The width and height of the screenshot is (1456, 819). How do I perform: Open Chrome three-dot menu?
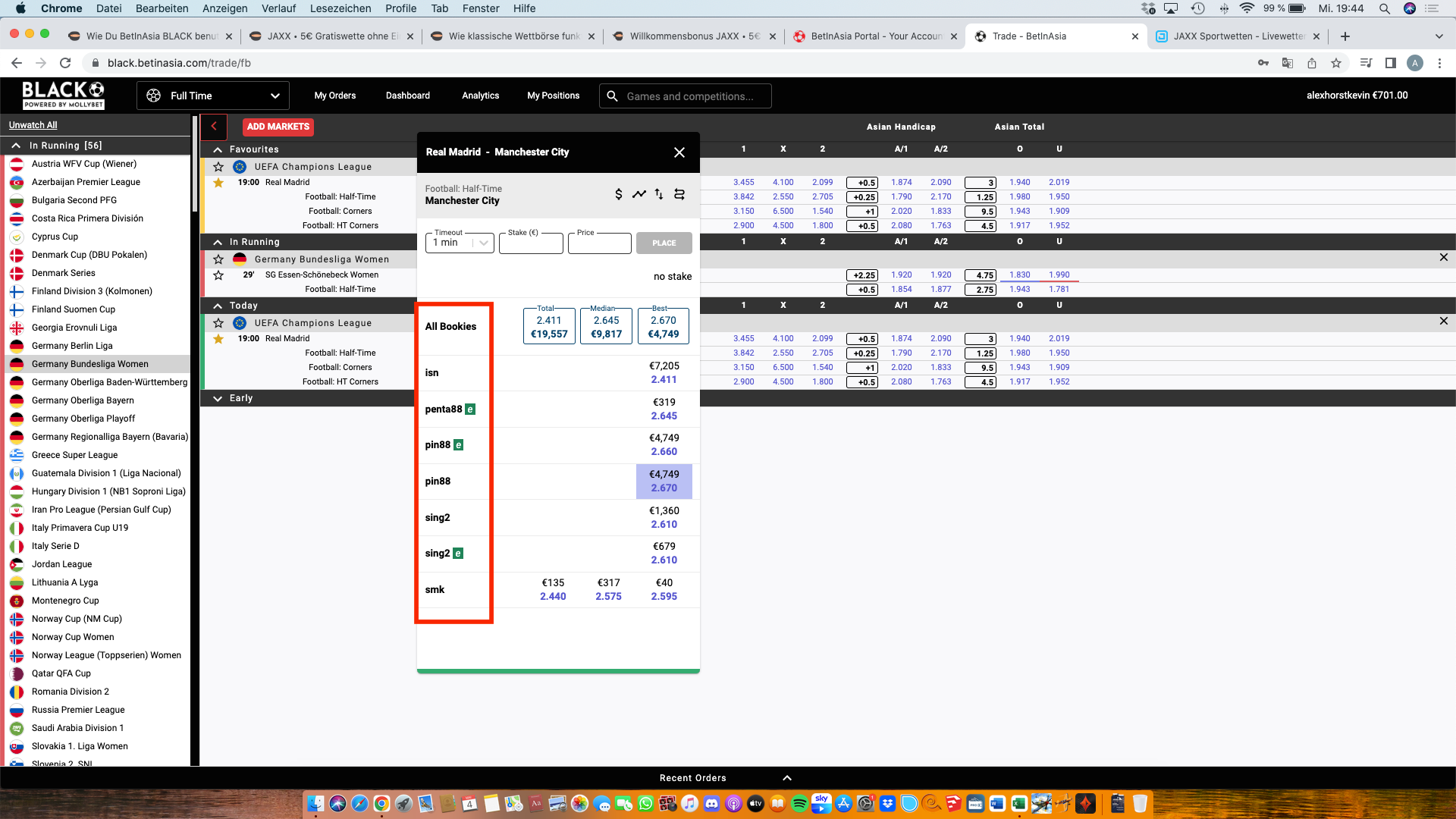(1439, 63)
